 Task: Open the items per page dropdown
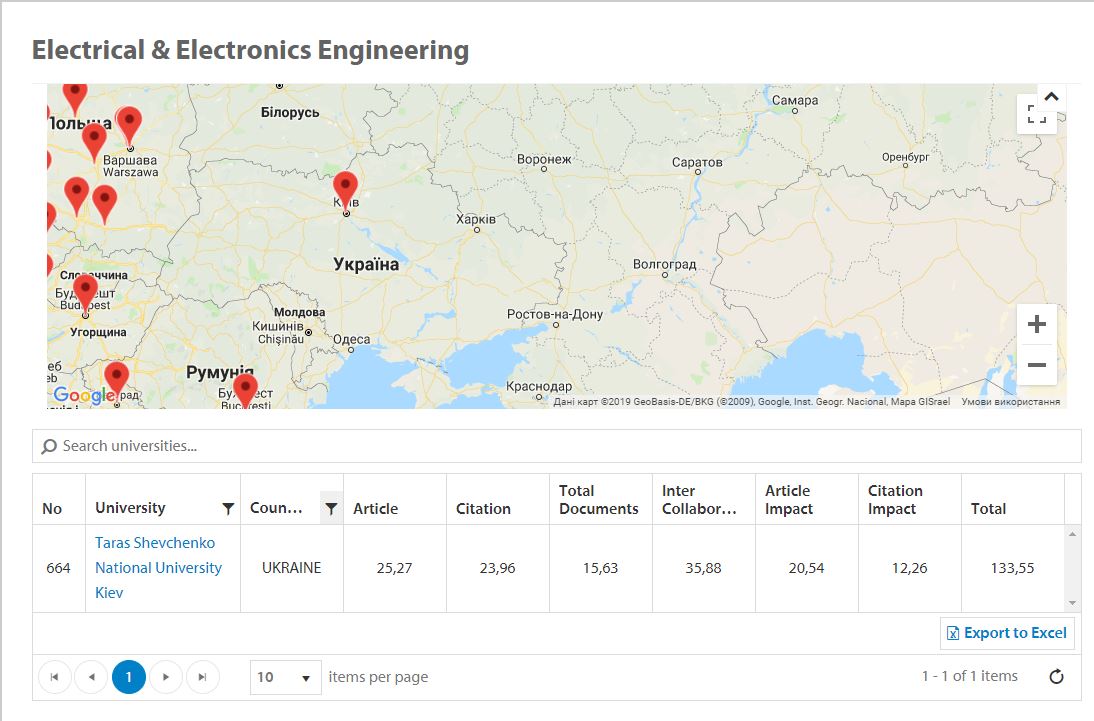285,677
